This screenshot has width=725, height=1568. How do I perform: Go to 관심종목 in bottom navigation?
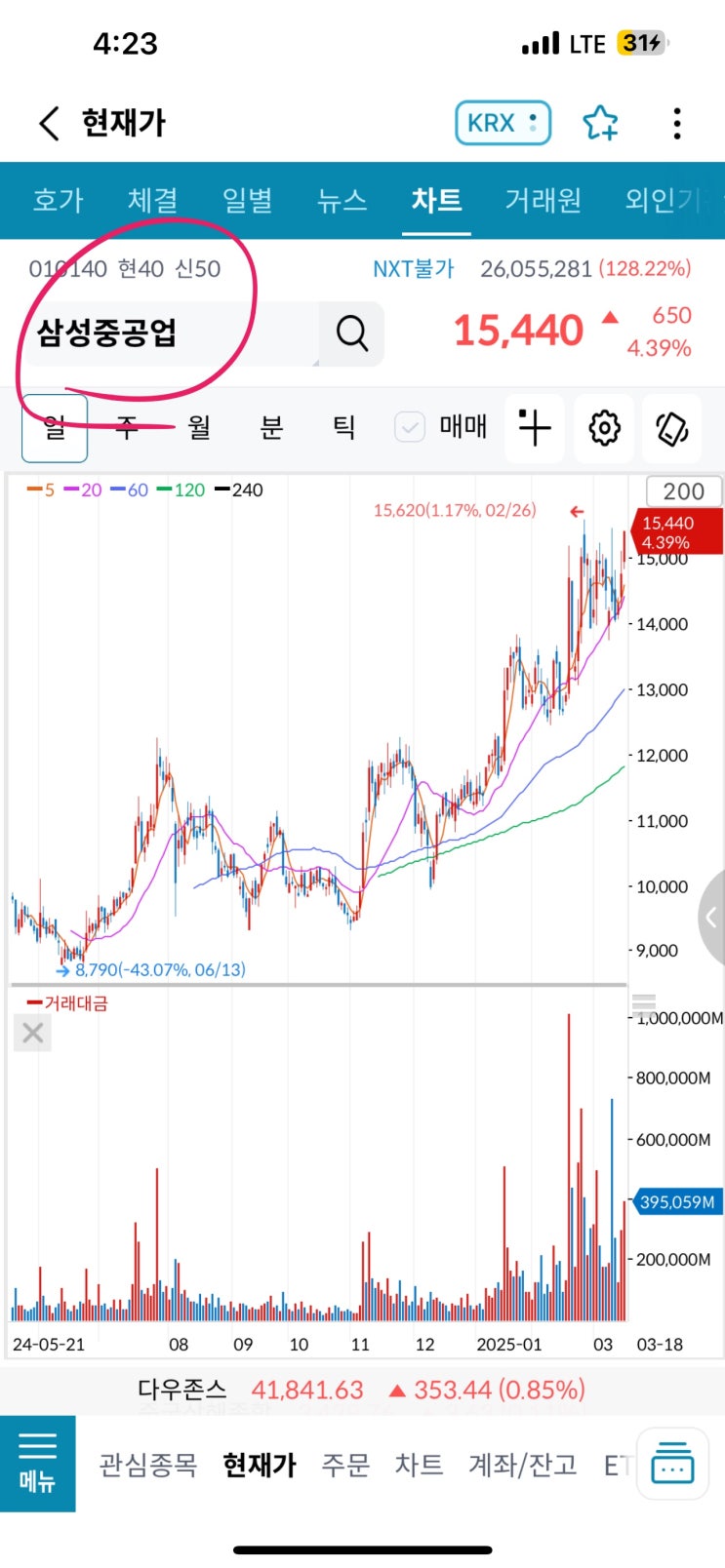tap(148, 1465)
